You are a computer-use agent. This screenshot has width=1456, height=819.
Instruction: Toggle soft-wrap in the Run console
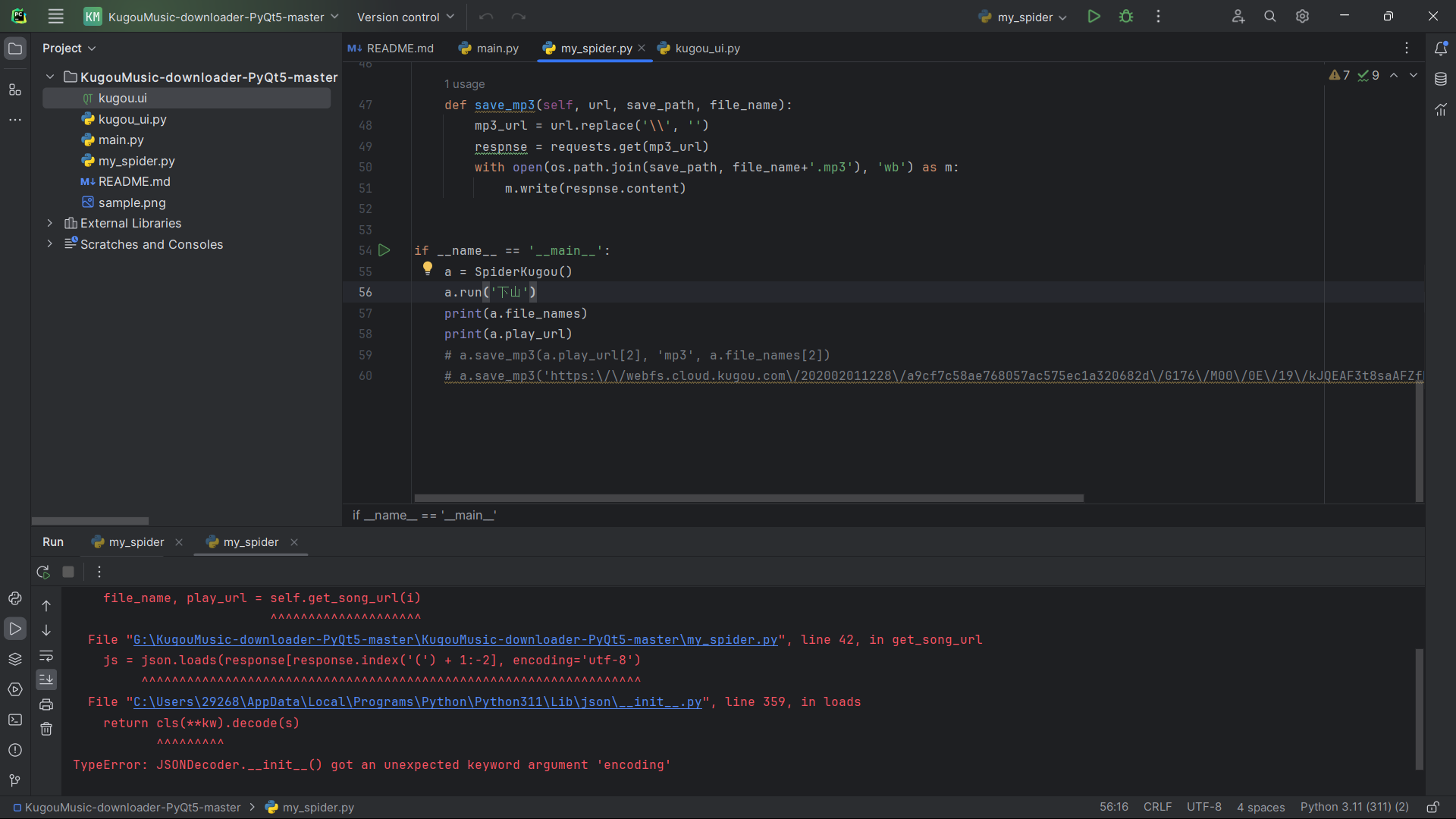point(46,656)
